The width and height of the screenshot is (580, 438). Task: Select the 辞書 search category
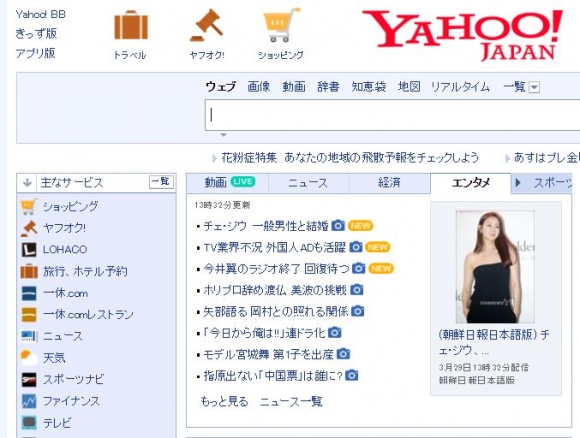(x=328, y=87)
